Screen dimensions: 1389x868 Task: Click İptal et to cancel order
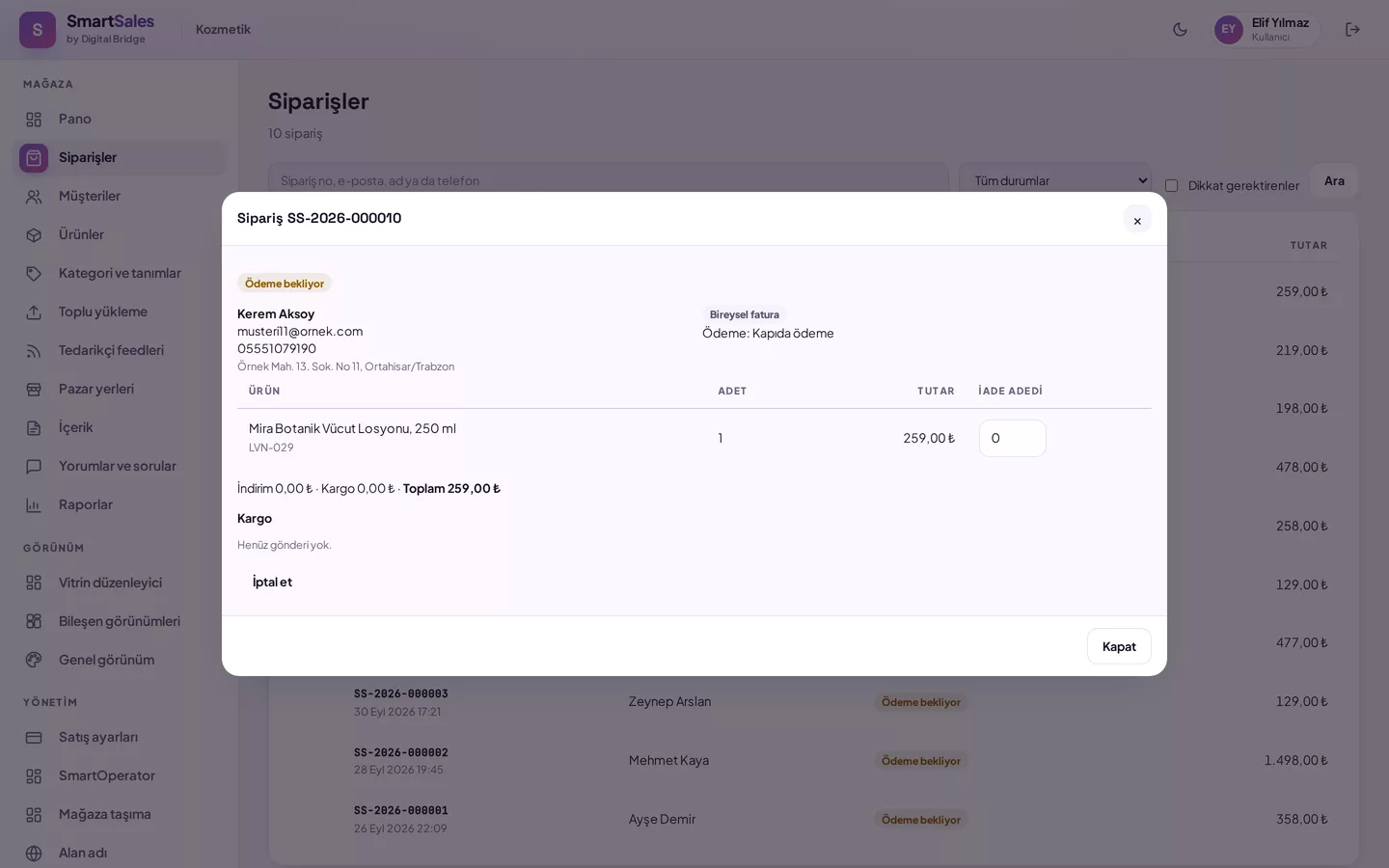tap(272, 582)
